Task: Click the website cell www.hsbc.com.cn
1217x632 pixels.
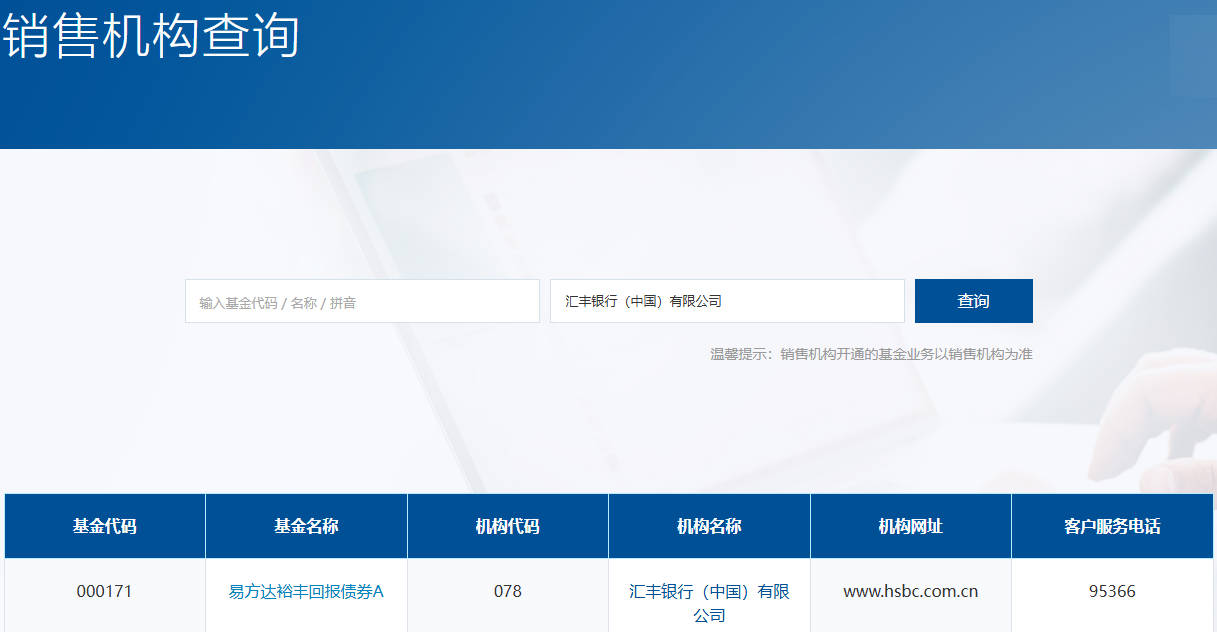Action: pyautogui.click(x=911, y=595)
